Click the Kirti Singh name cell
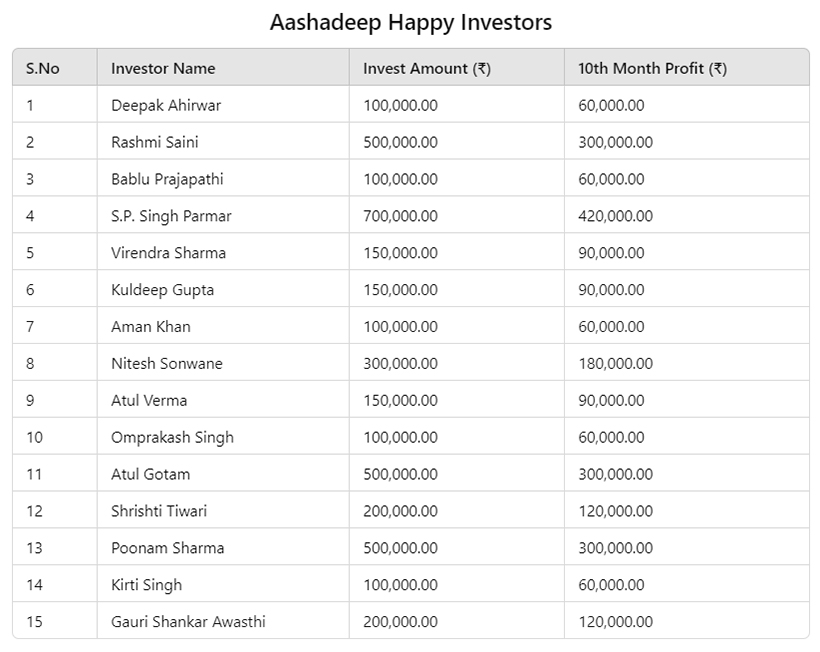The height and width of the screenshot is (652, 820). pos(146,585)
